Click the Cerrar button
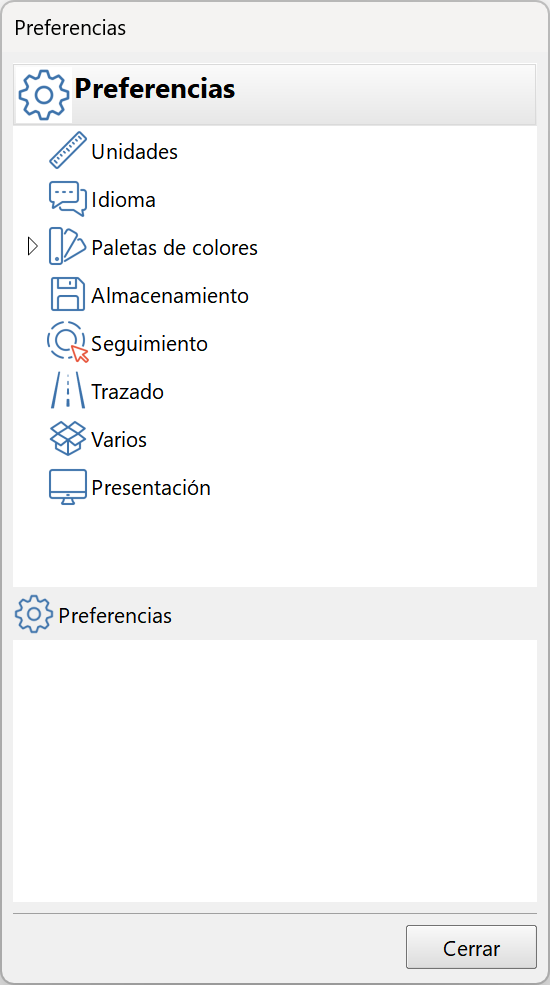Screen dimensions: 550x985 [472, 947]
